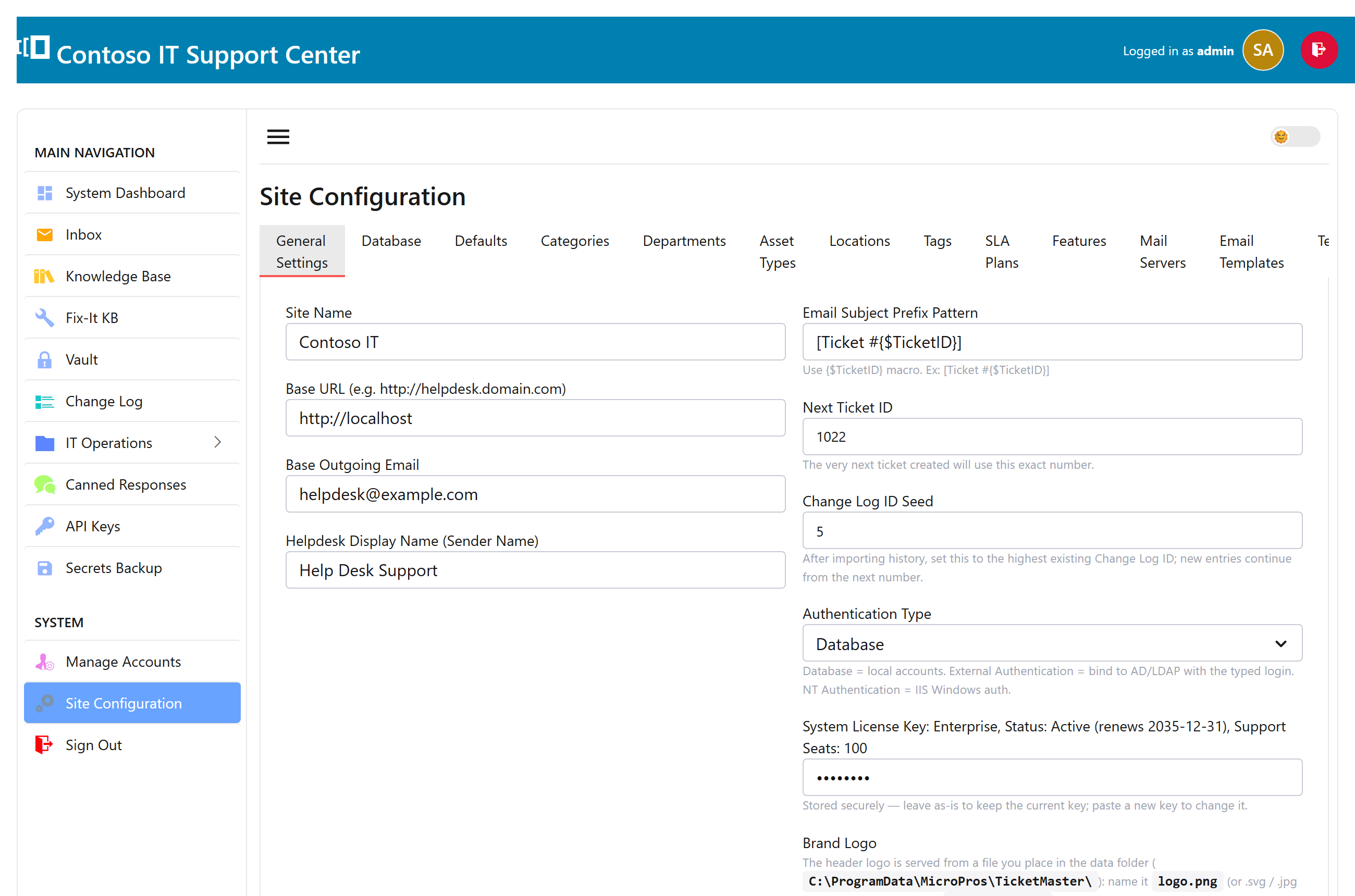Click the System License Key password field
Viewport: 1355px width, 896px height.
[x=1052, y=777]
